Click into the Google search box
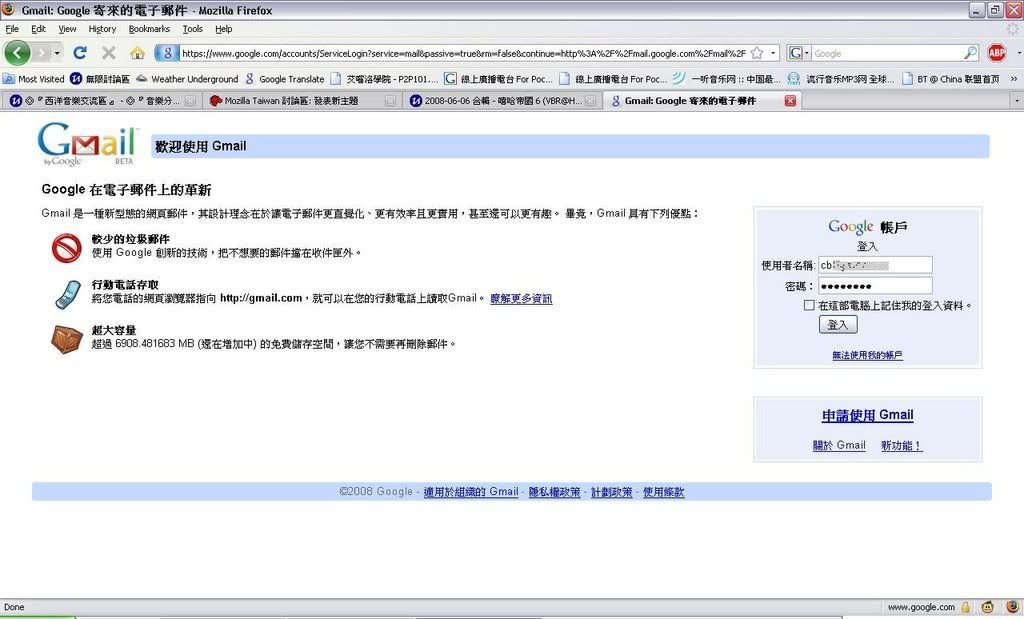1024x619 pixels. pos(887,54)
